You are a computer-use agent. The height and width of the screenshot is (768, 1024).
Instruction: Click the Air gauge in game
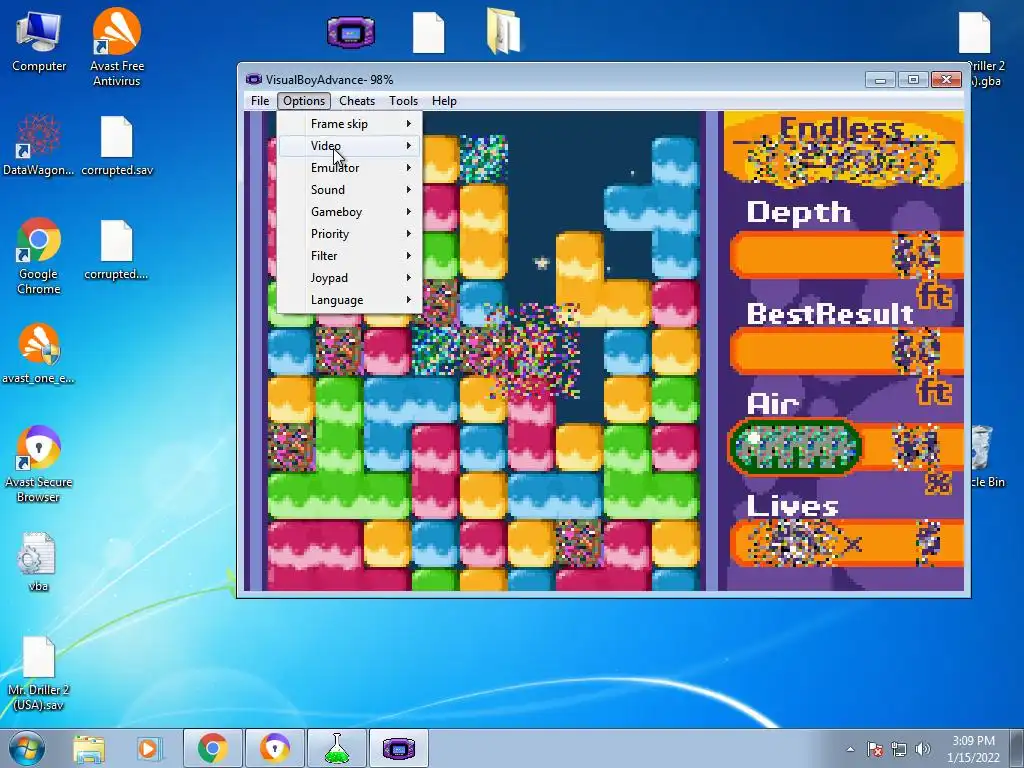(x=795, y=447)
